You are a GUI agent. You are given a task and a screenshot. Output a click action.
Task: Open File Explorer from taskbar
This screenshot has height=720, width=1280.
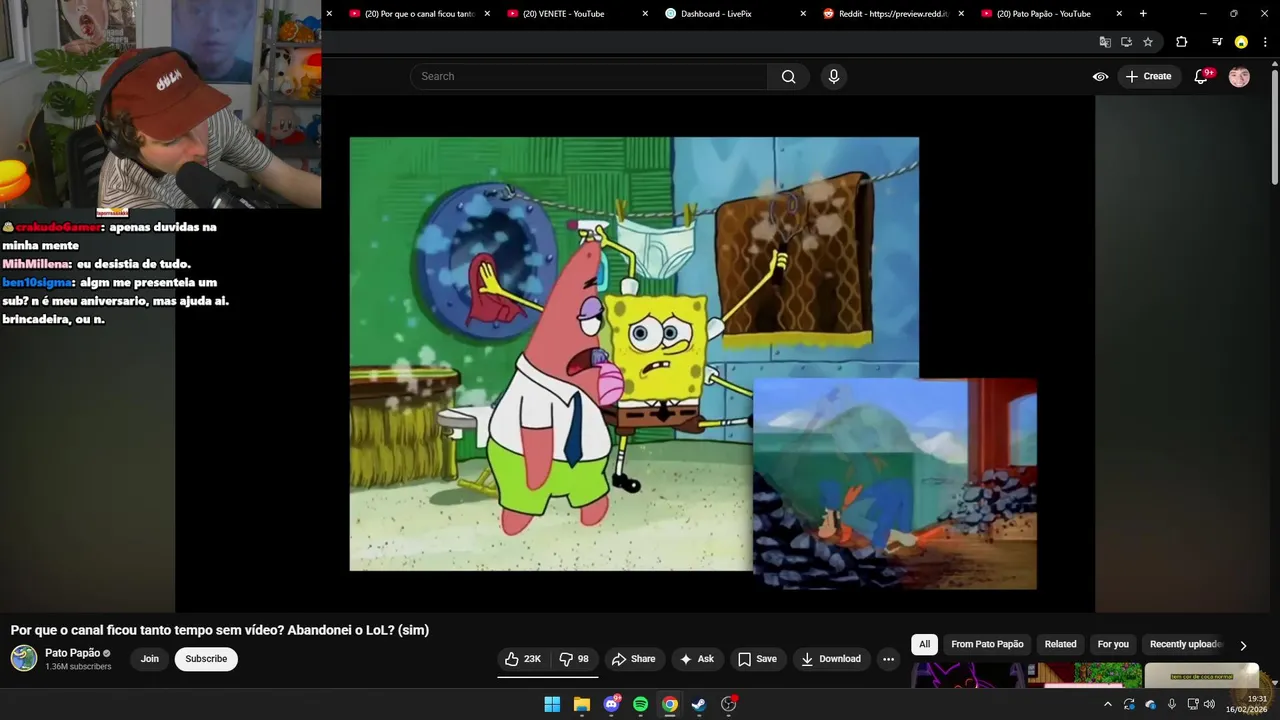pyautogui.click(x=582, y=704)
